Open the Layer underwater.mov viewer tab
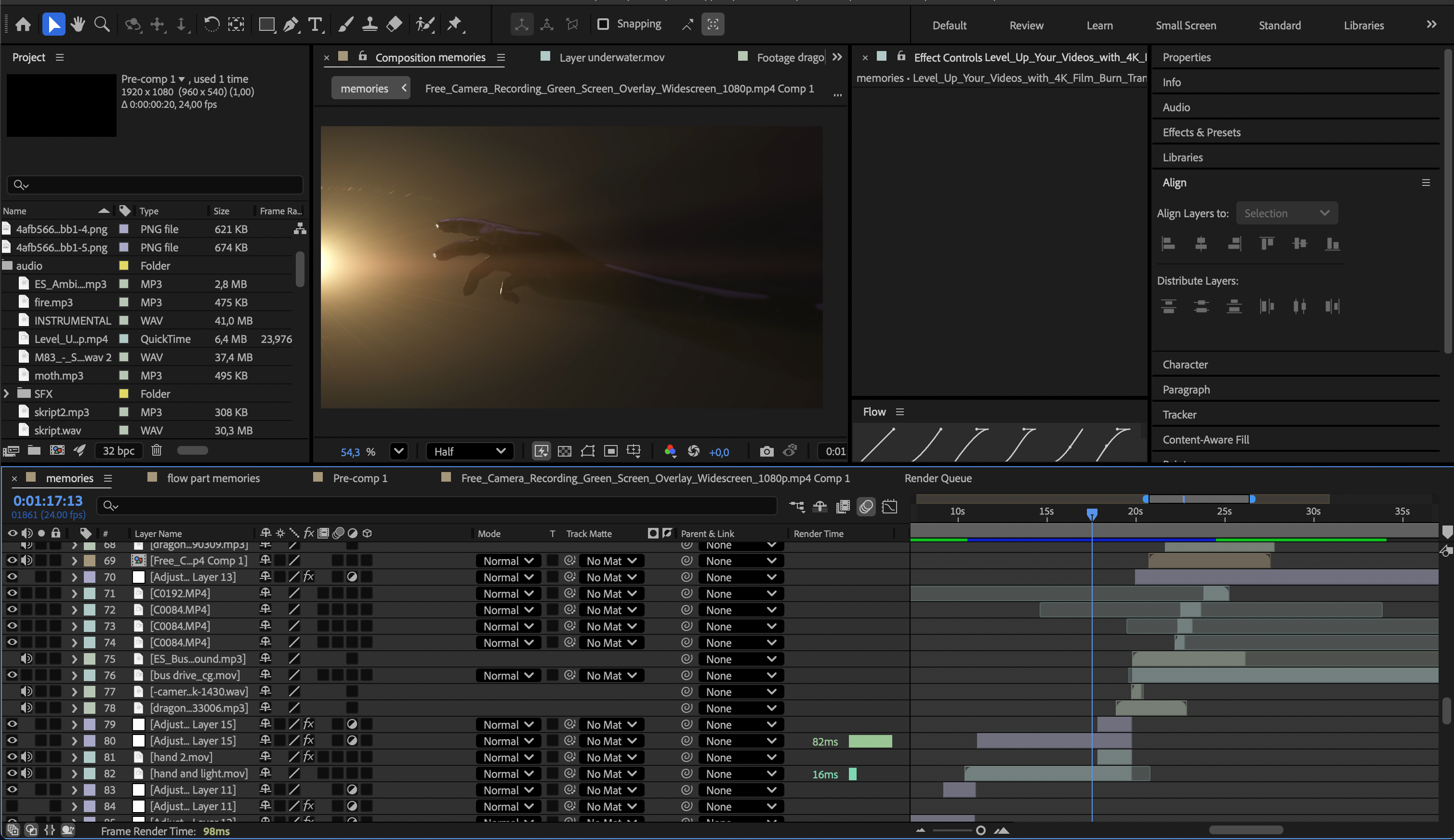Image resolution: width=1454 pixels, height=840 pixels. point(611,57)
